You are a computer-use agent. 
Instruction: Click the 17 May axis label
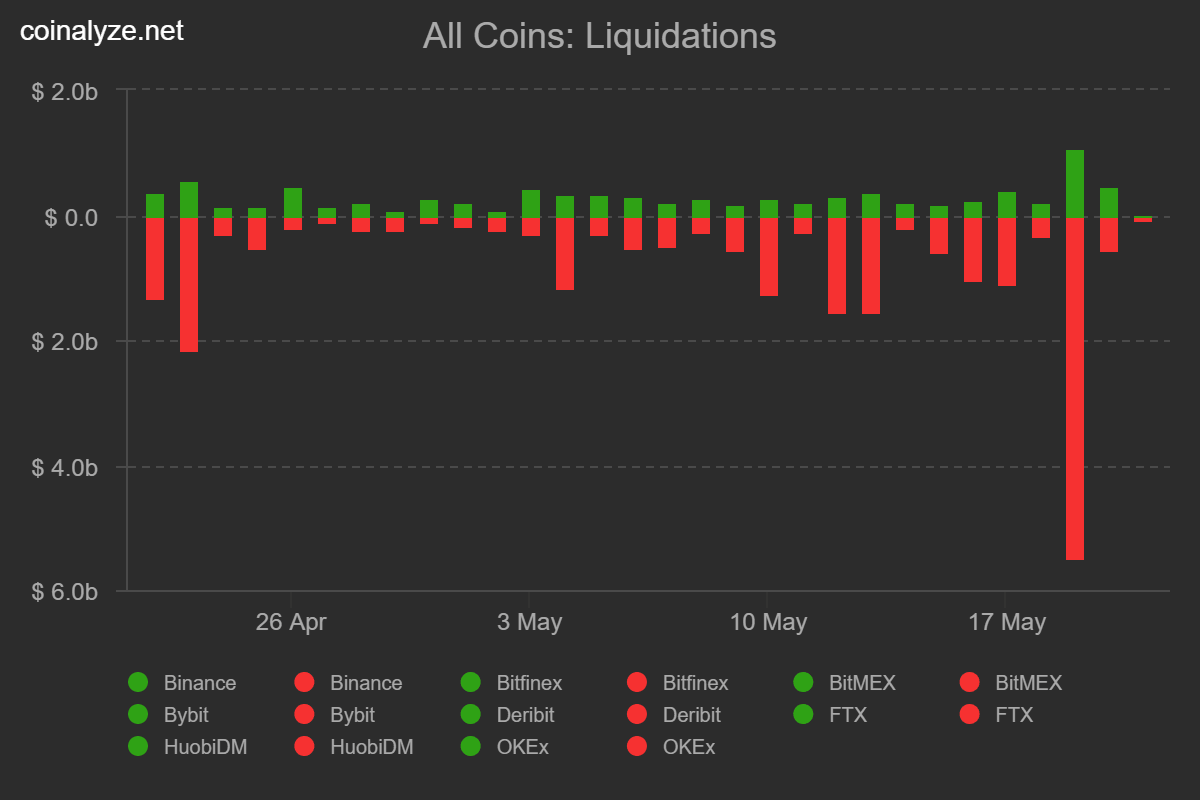click(x=1007, y=622)
